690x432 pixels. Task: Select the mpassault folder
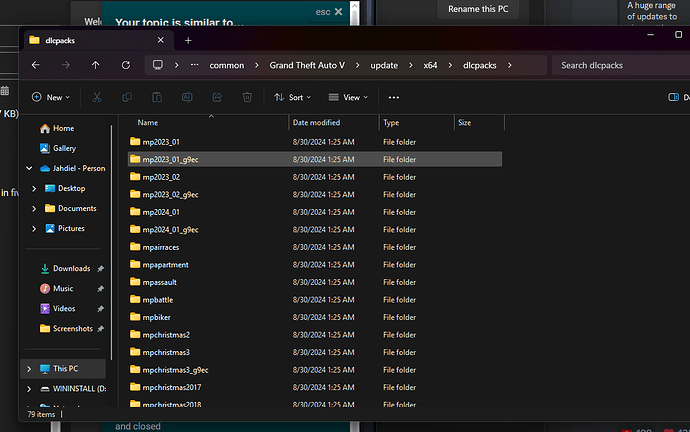pyautogui.click(x=315, y=282)
